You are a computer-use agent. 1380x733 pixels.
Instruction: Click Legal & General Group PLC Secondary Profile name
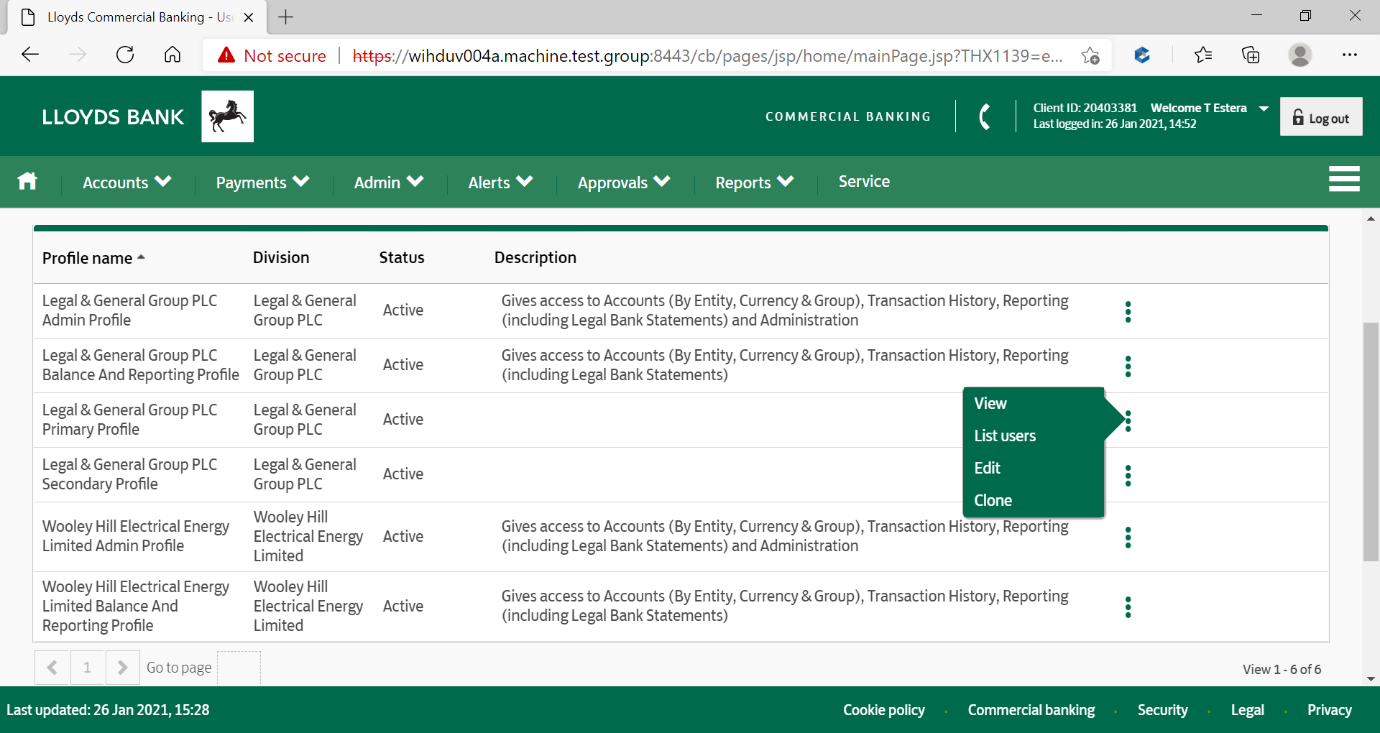(129, 474)
